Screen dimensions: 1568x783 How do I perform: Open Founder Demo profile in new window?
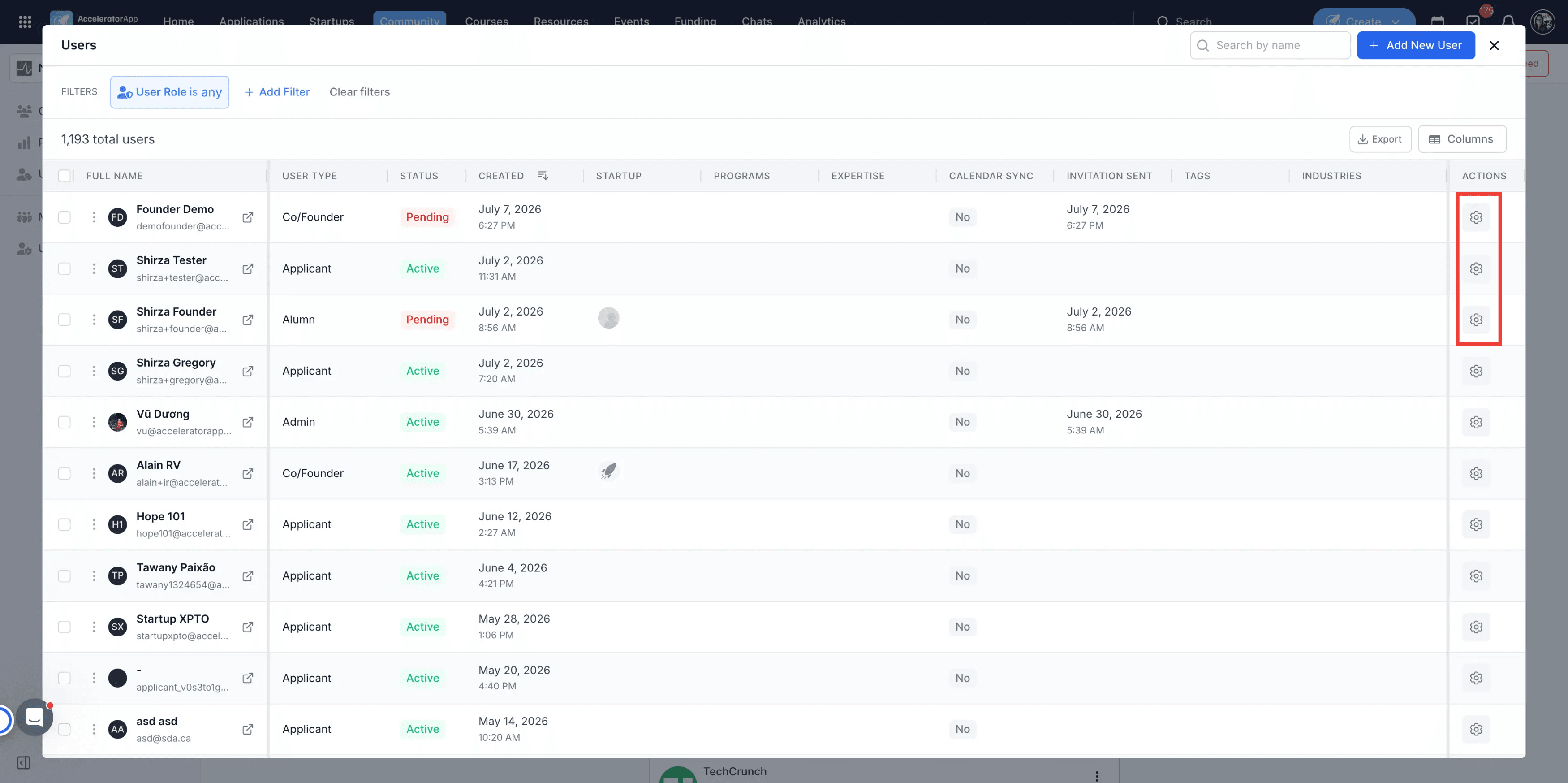click(248, 217)
